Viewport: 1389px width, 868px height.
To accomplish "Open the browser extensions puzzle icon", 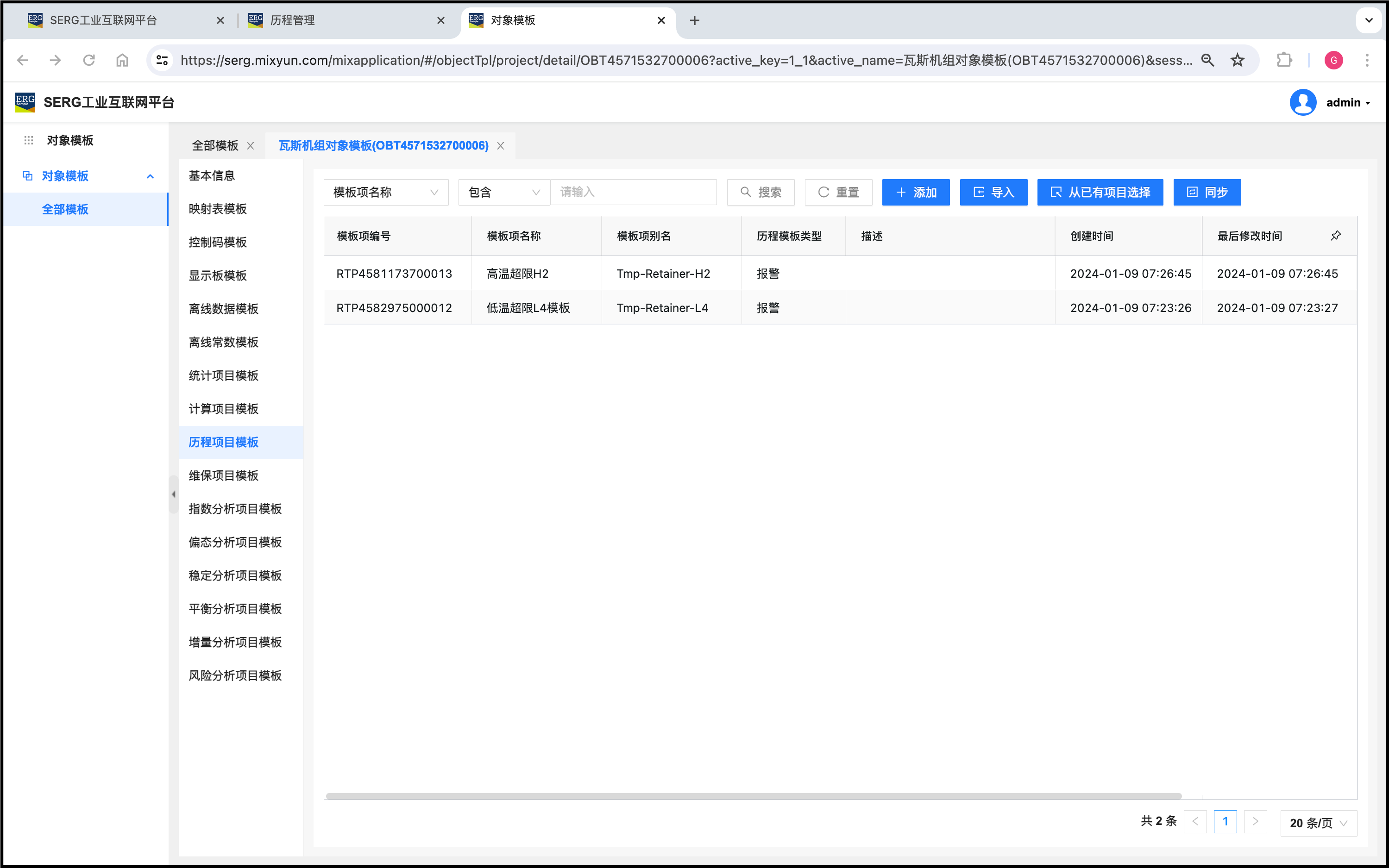I will point(1284,60).
